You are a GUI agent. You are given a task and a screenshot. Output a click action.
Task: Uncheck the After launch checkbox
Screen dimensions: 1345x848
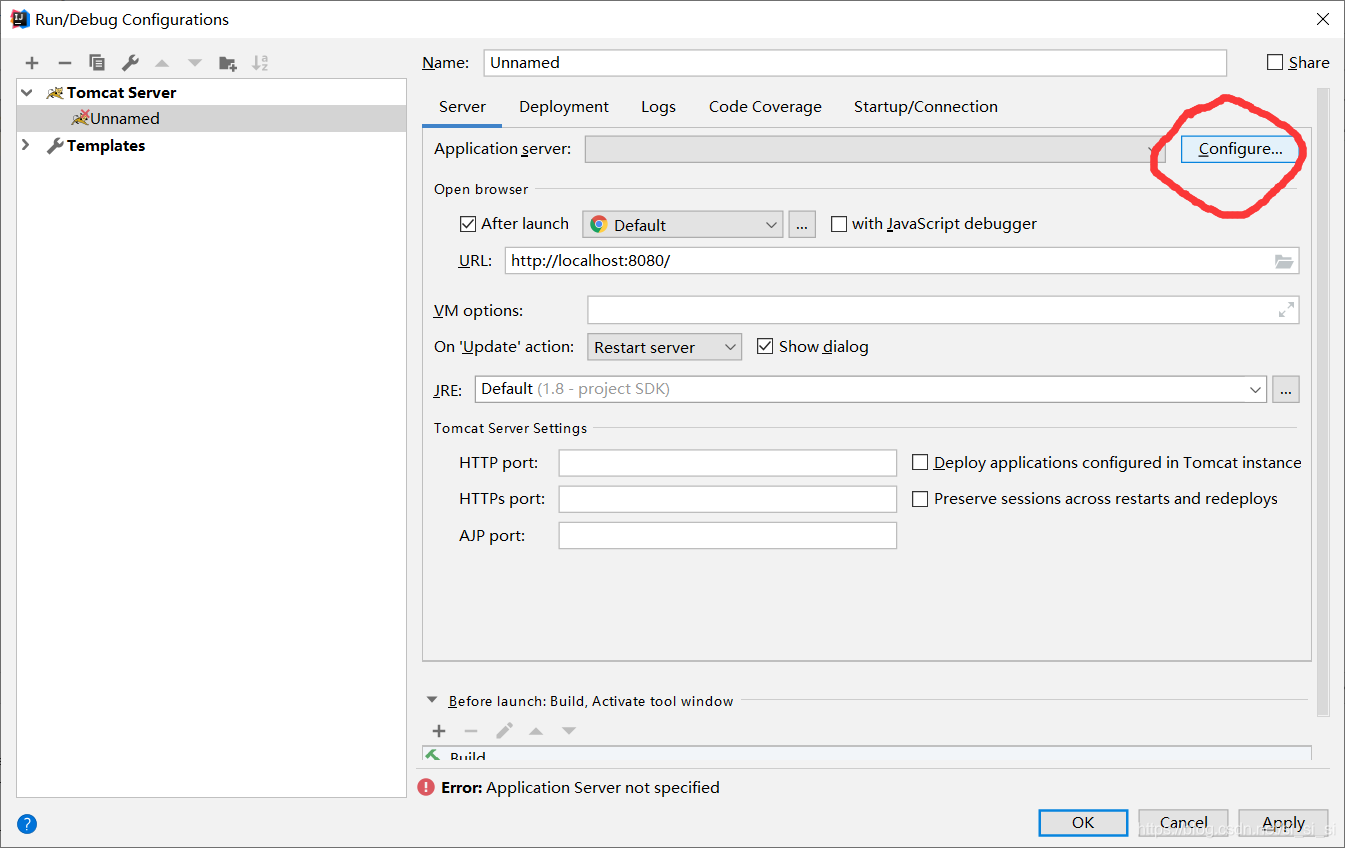468,224
